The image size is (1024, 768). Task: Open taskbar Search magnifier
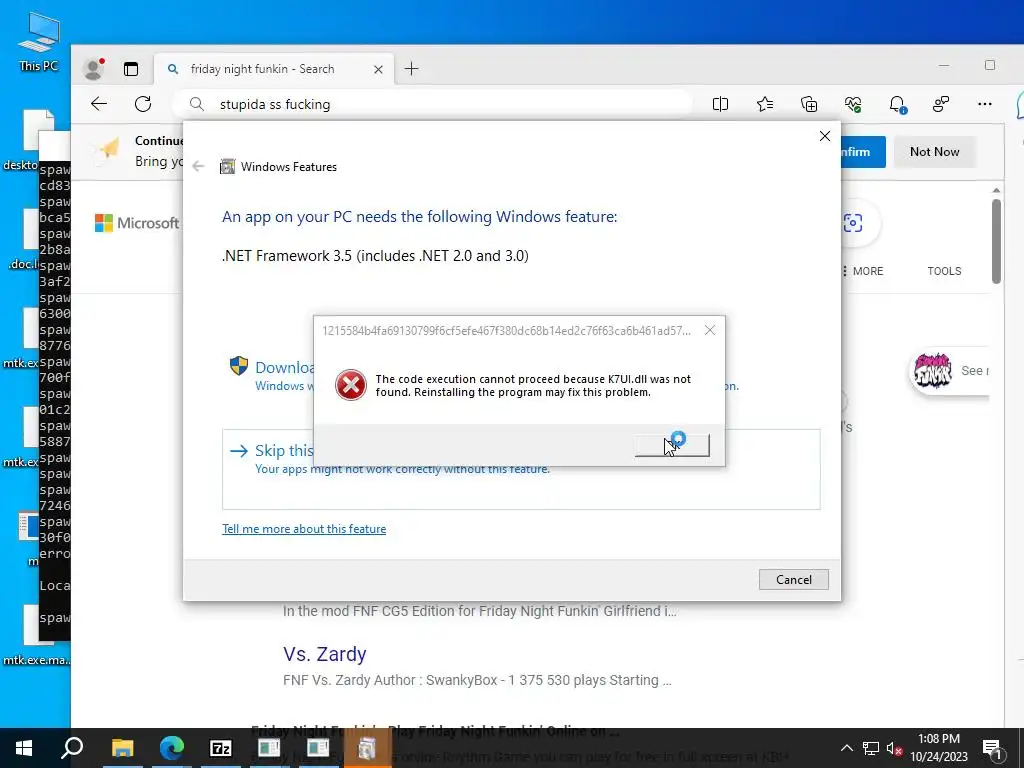pyautogui.click(x=72, y=748)
